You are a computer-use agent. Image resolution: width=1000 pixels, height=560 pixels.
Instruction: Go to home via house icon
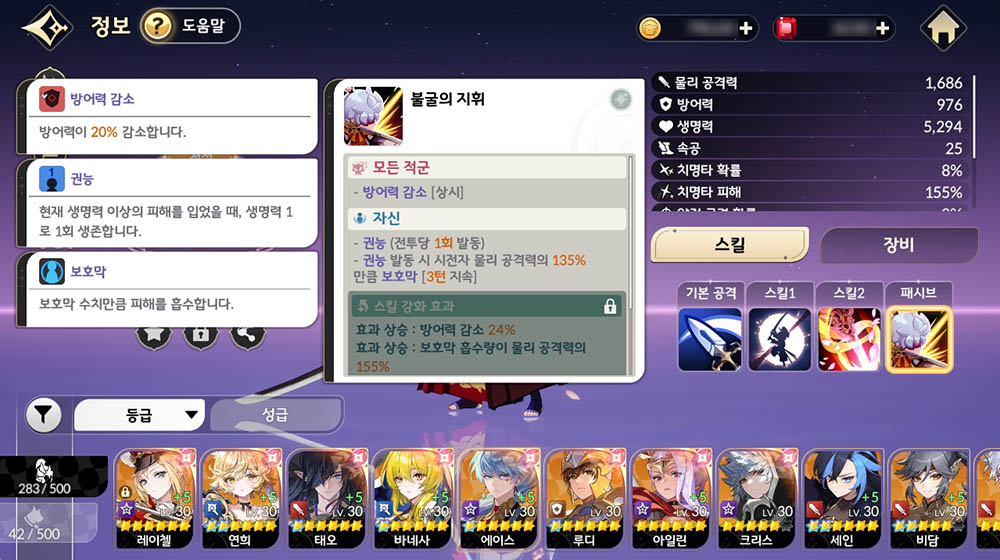[x=943, y=28]
